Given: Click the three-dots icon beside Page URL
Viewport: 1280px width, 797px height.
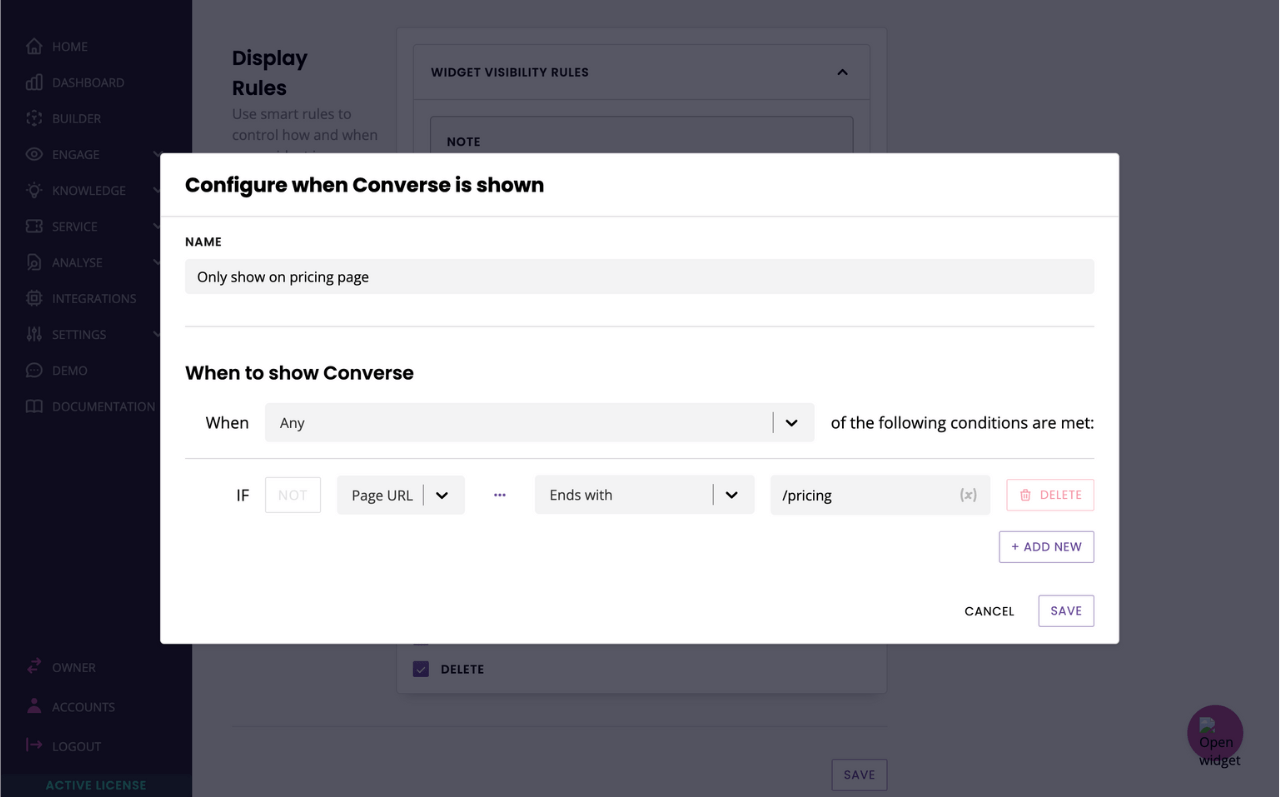Looking at the screenshot, I should pyautogui.click(x=500, y=495).
